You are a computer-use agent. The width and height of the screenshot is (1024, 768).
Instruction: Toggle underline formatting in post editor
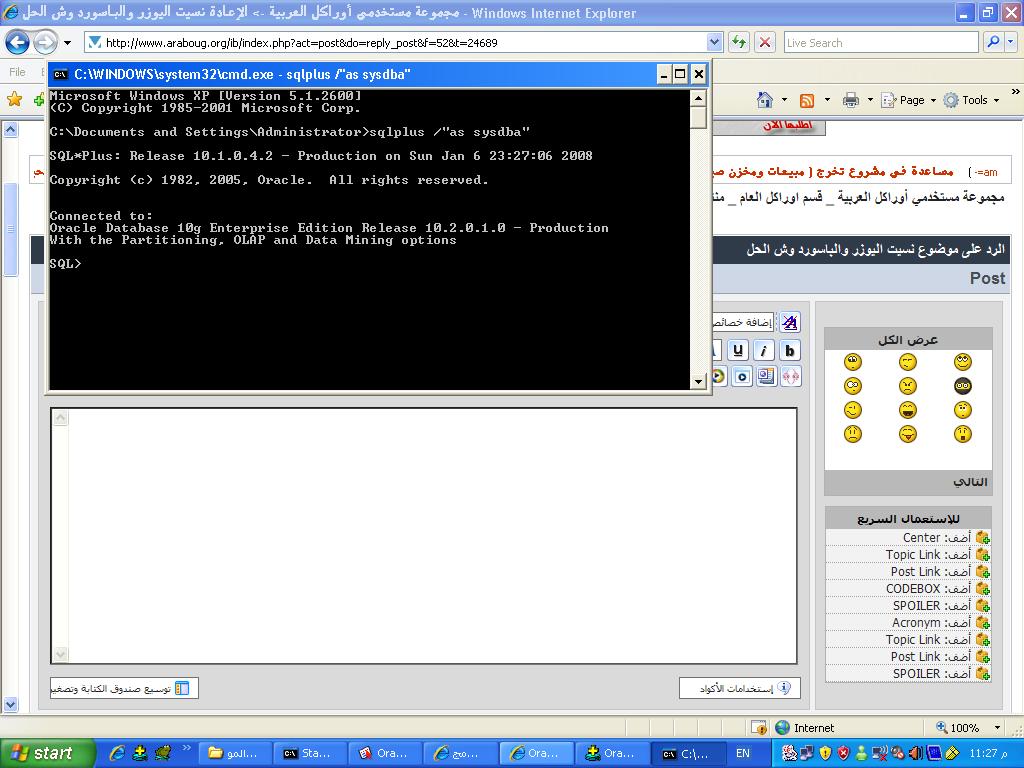738,350
